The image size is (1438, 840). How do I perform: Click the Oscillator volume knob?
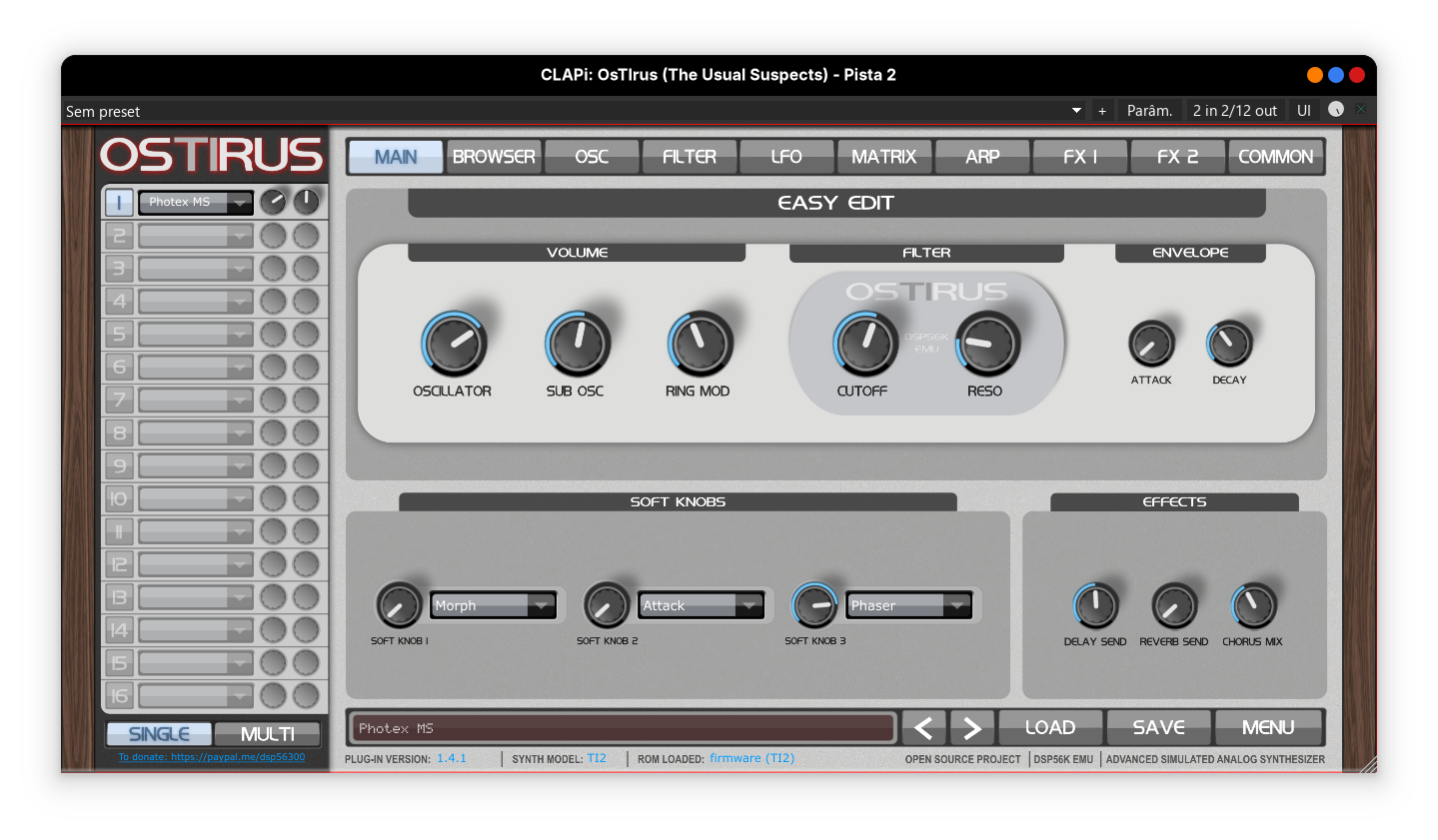(x=454, y=344)
